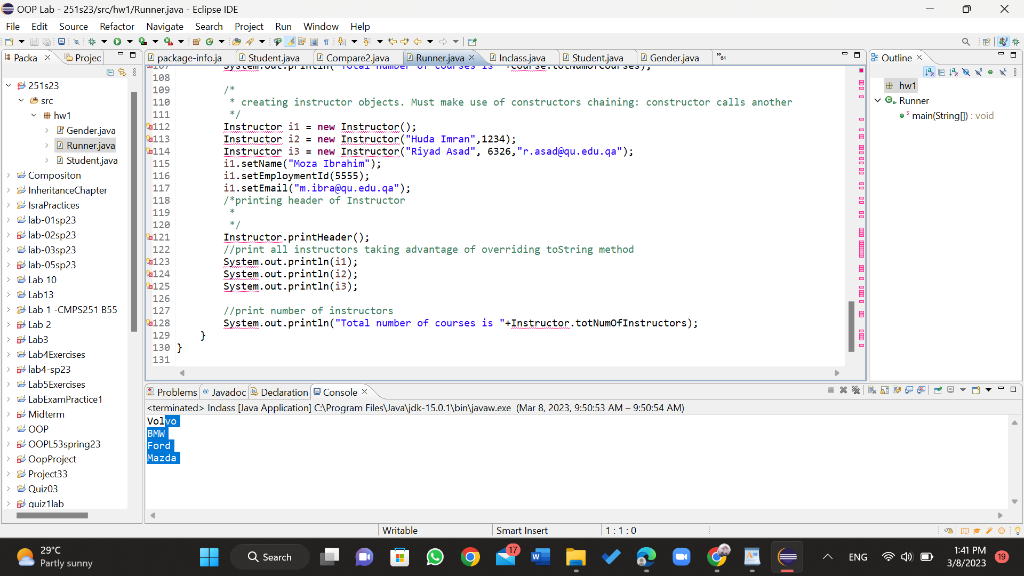Click the Windows Start button
Screen dimensions: 1024x576
point(209,557)
